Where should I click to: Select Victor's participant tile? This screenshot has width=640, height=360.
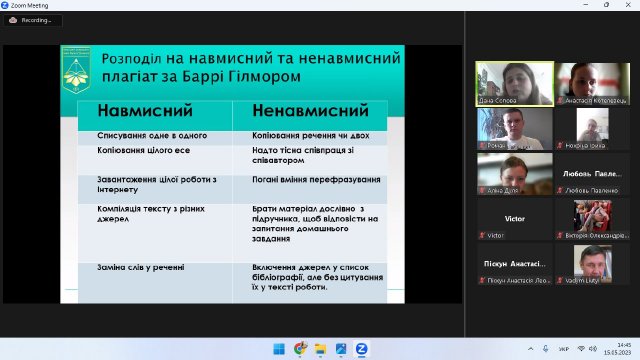[x=515, y=219]
